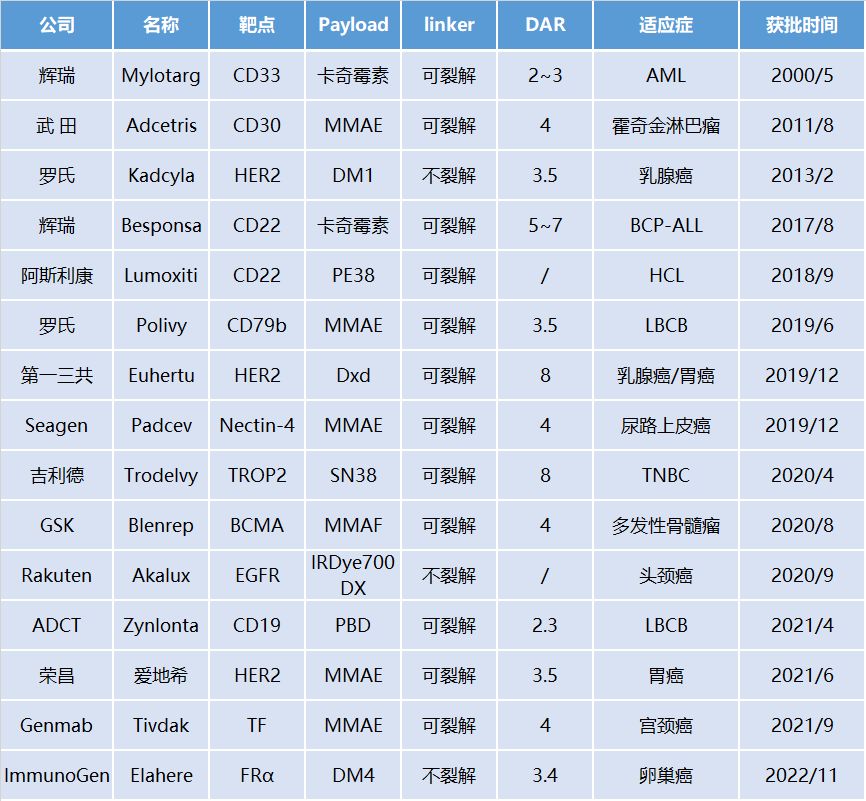
Task: Click the 适应症 column header
Action: click(x=666, y=25)
